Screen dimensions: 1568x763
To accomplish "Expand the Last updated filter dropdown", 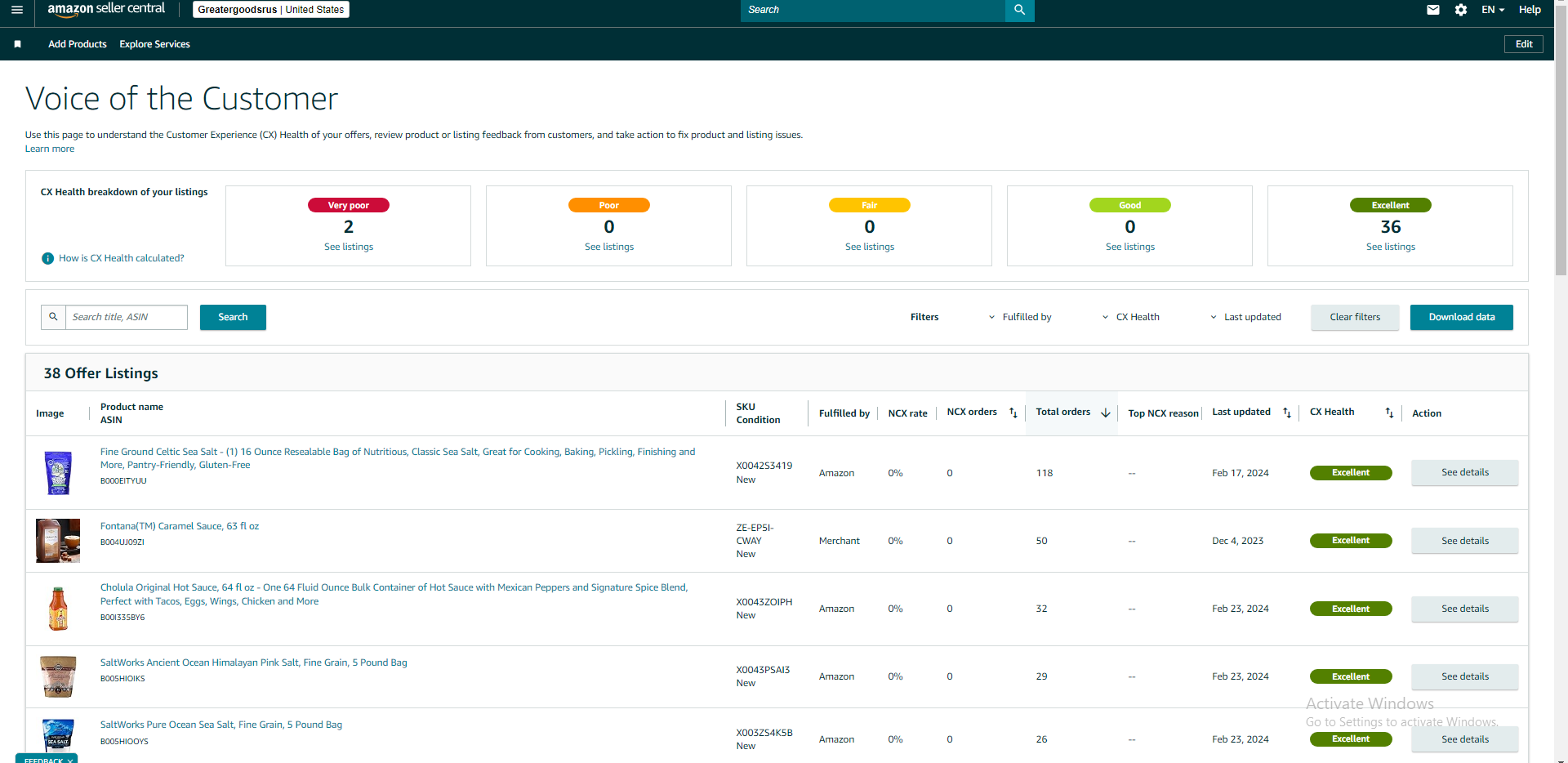I will click(x=1245, y=317).
